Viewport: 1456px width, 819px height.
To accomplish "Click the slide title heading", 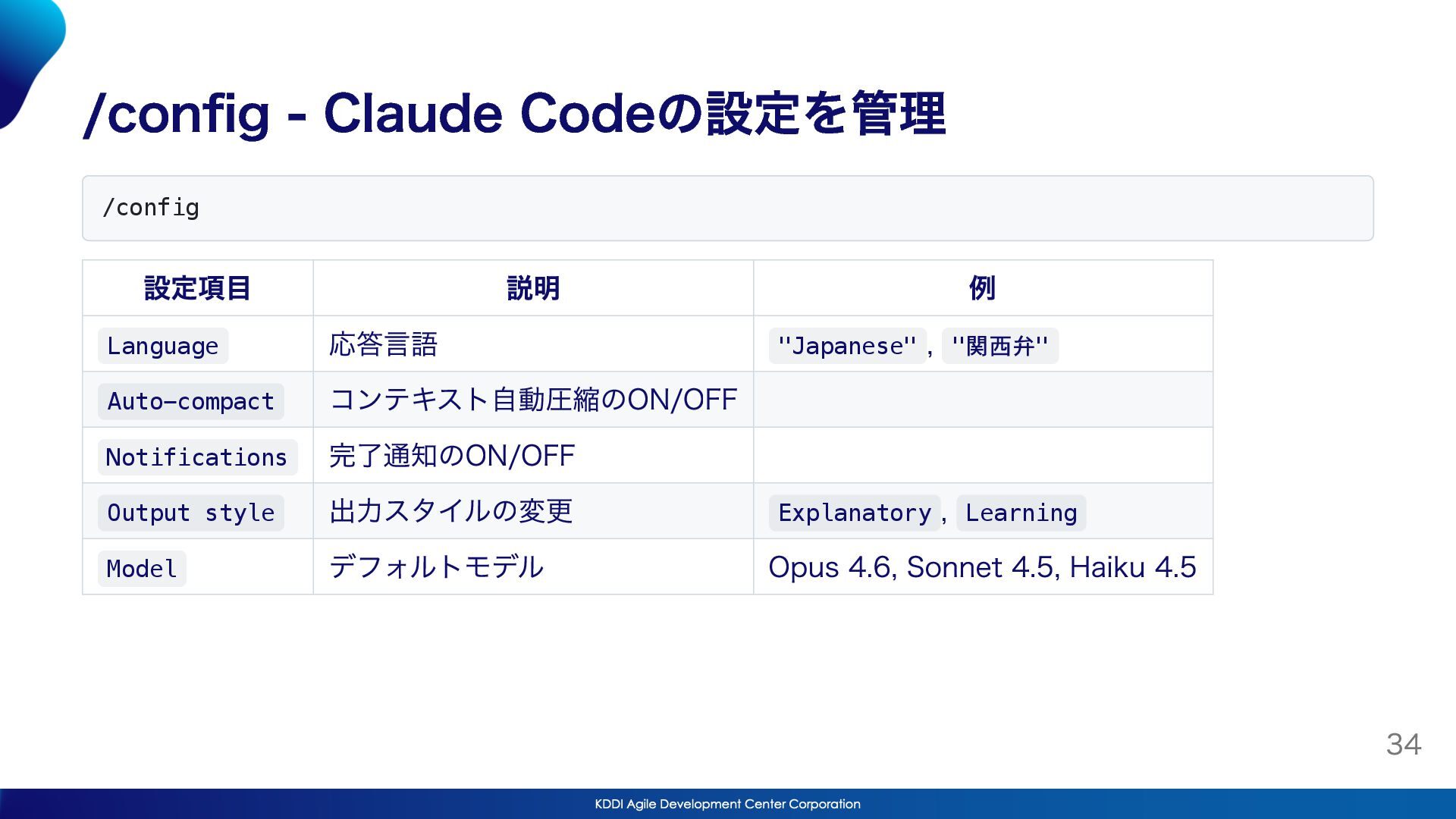I will (514, 114).
